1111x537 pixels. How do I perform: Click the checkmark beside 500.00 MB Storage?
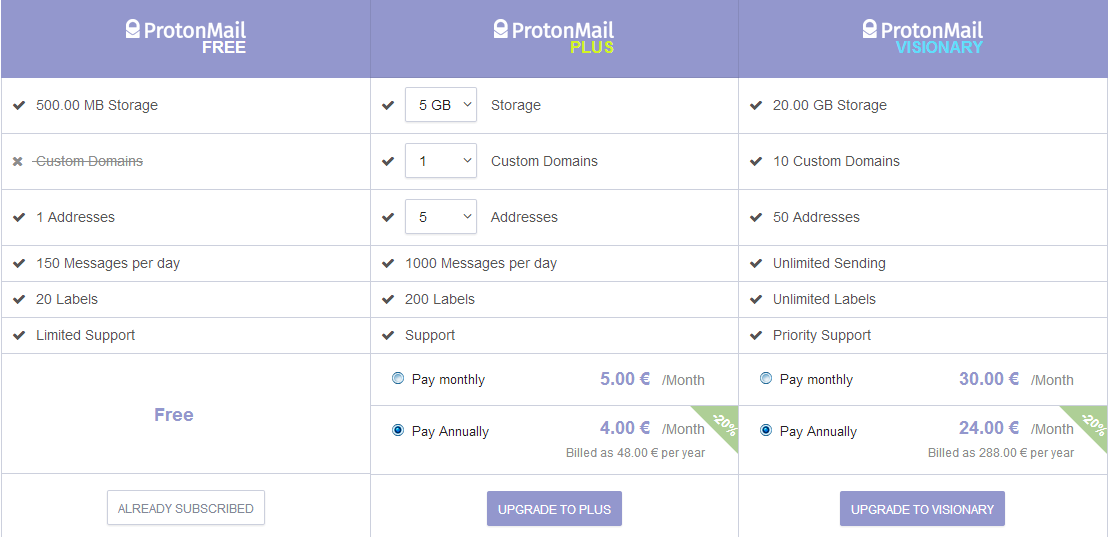18,105
